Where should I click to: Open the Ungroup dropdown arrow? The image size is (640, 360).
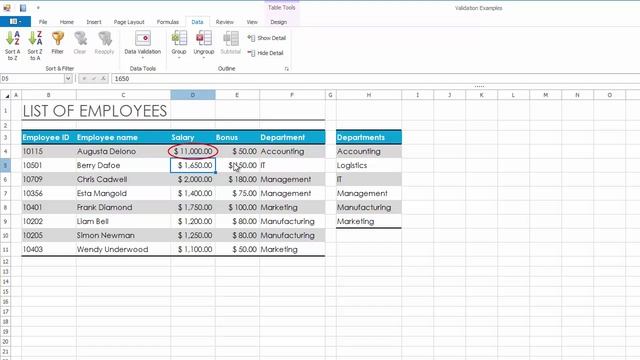click(x=204, y=58)
